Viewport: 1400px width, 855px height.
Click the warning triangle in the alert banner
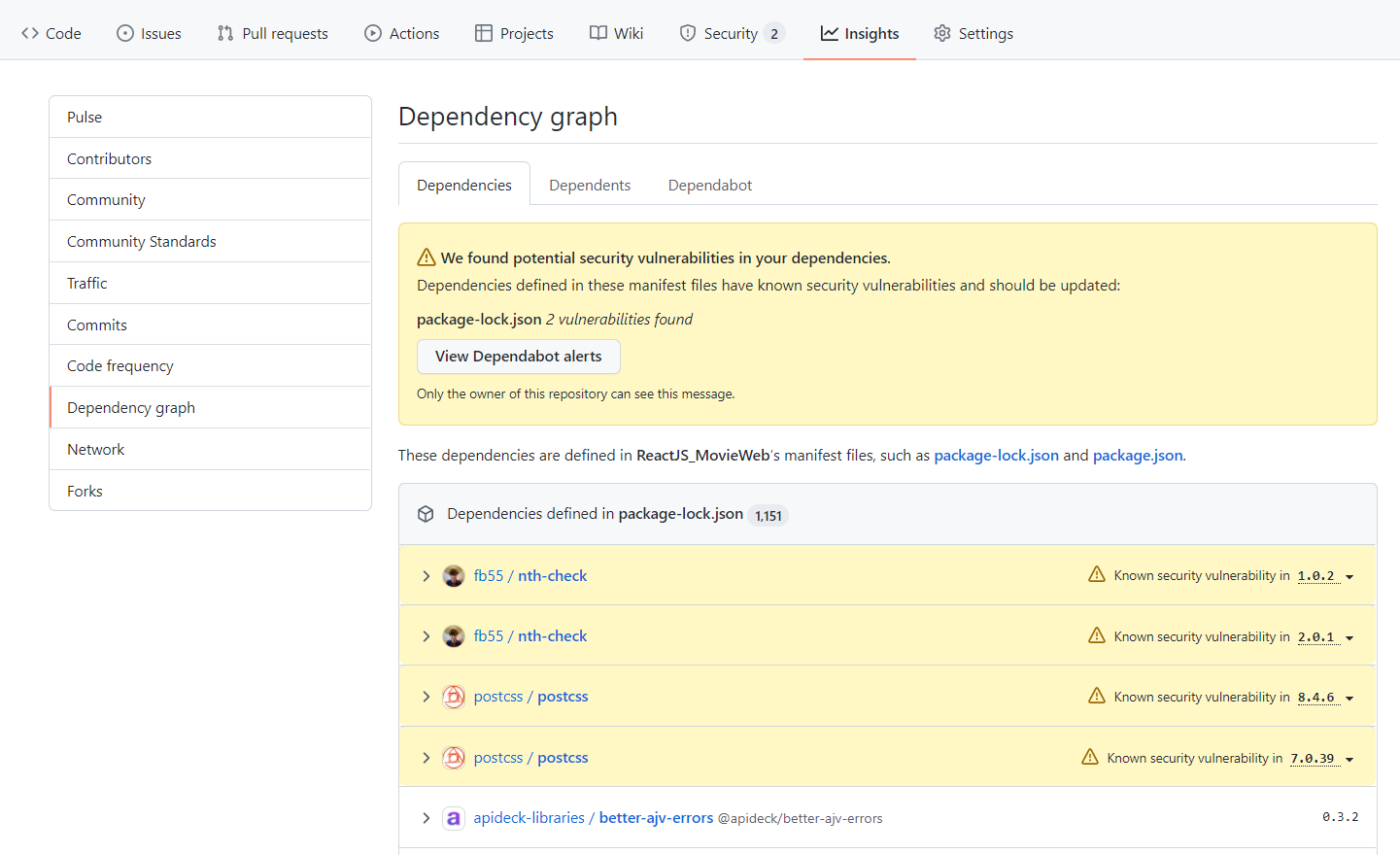tap(426, 257)
